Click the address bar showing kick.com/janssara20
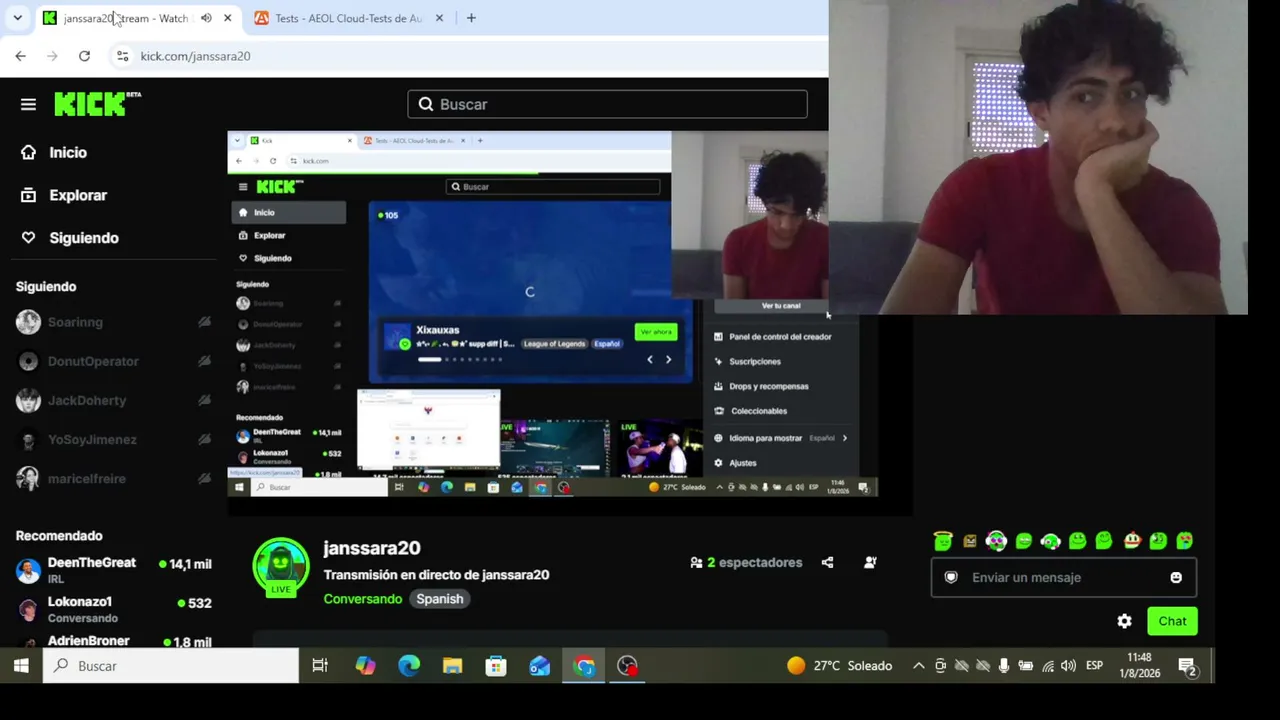 [x=470, y=56]
